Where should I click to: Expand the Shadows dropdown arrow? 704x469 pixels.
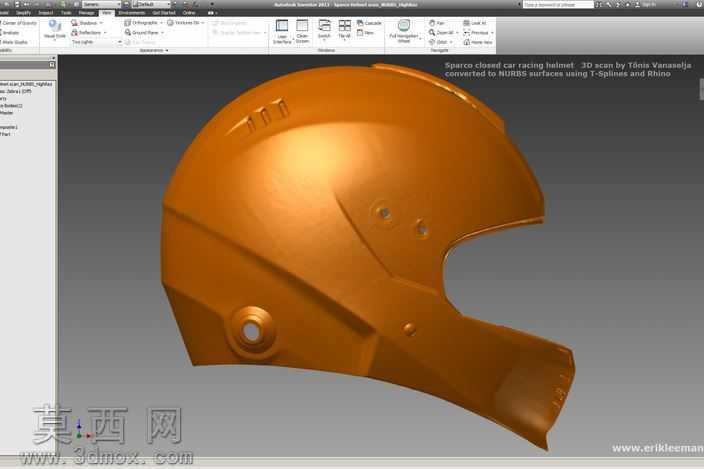pos(101,23)
